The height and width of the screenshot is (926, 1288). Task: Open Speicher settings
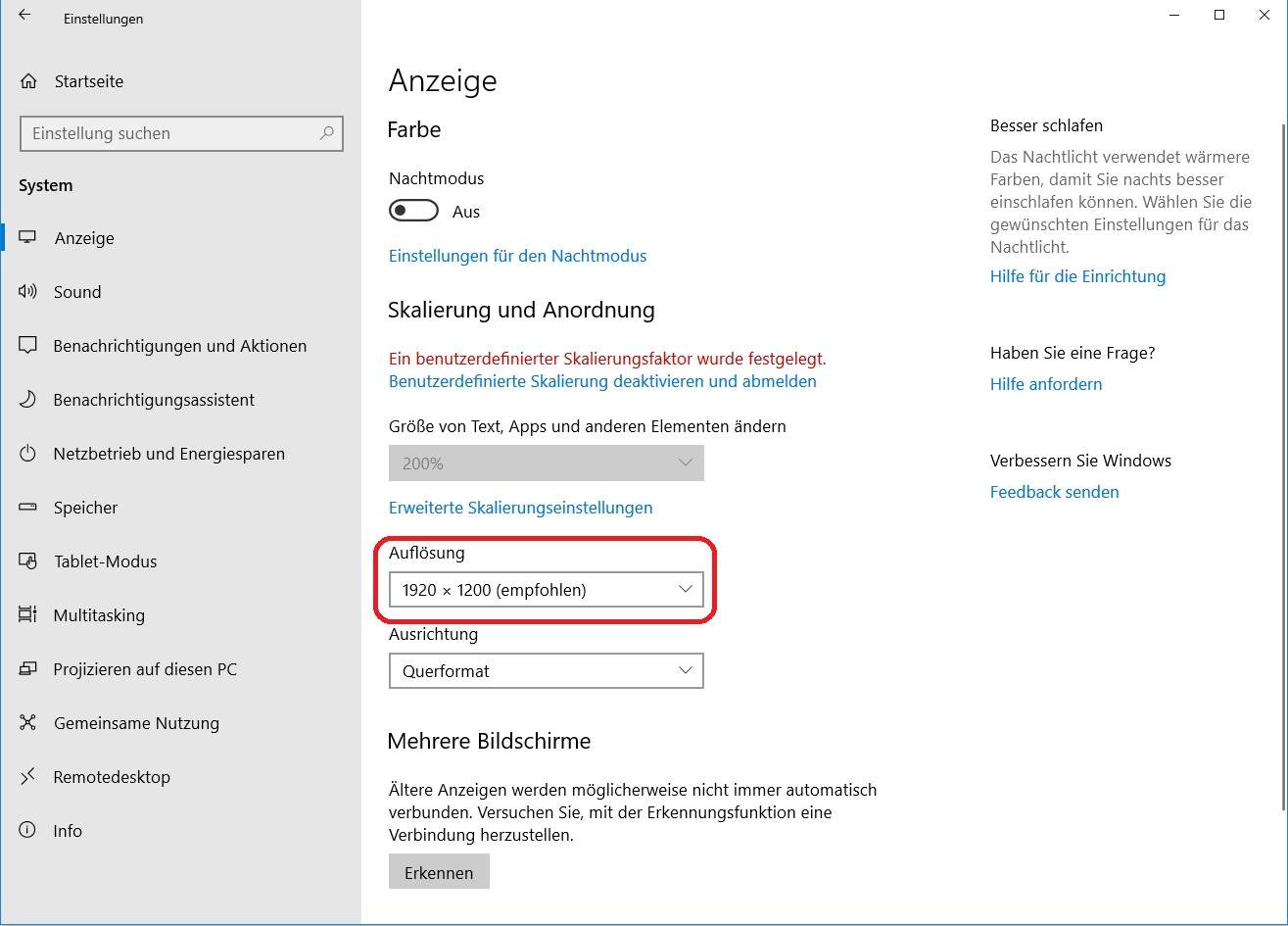pyautogui.click(x=85, y=507)
